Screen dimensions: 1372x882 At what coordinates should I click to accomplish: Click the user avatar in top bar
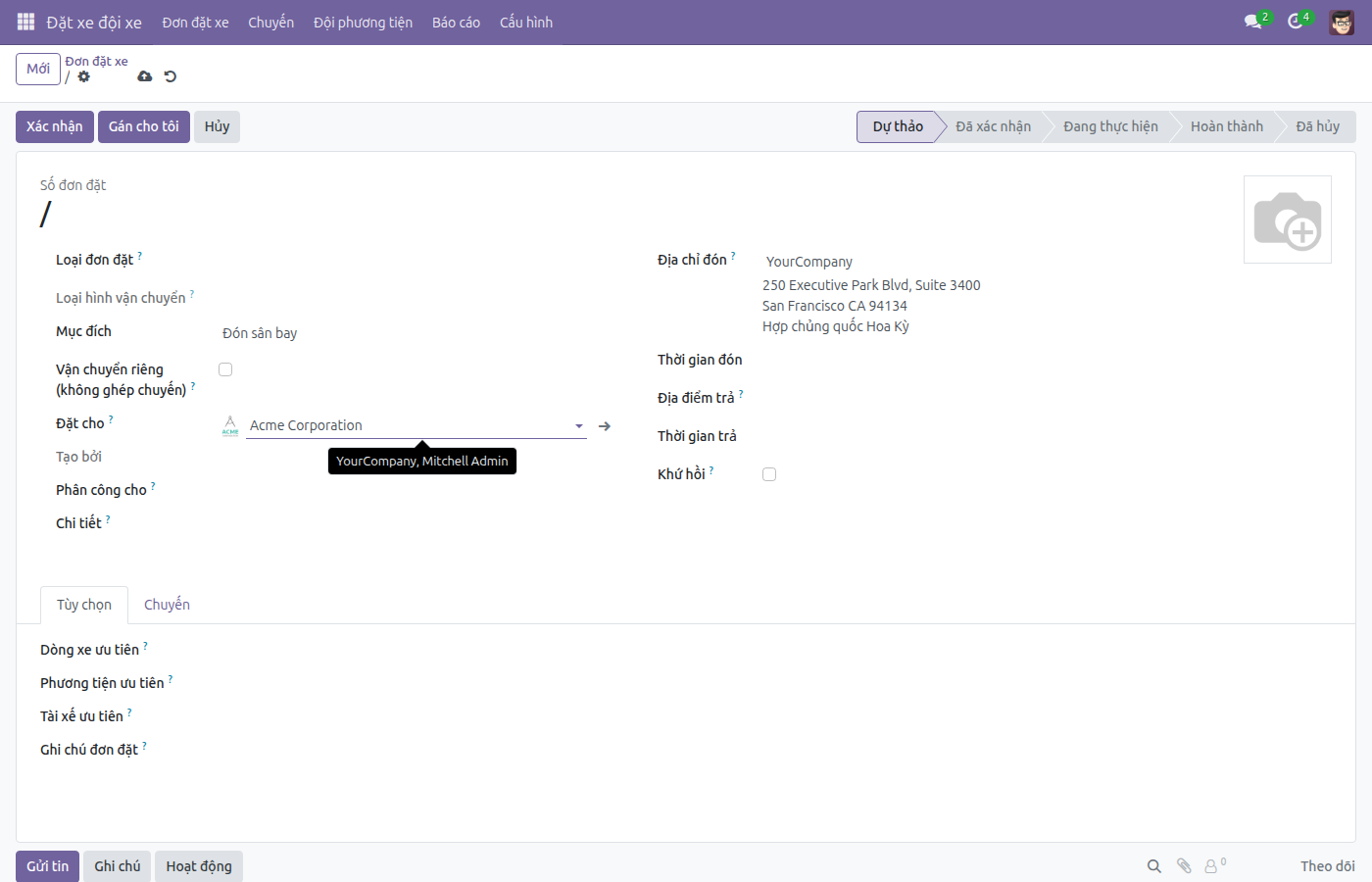coord(1342,22)
